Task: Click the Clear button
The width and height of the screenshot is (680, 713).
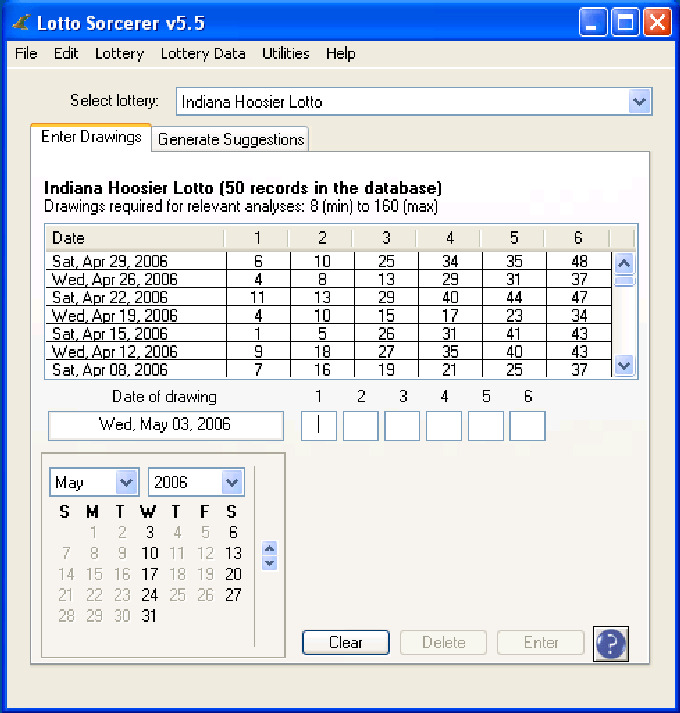Action: pos(346,643)
